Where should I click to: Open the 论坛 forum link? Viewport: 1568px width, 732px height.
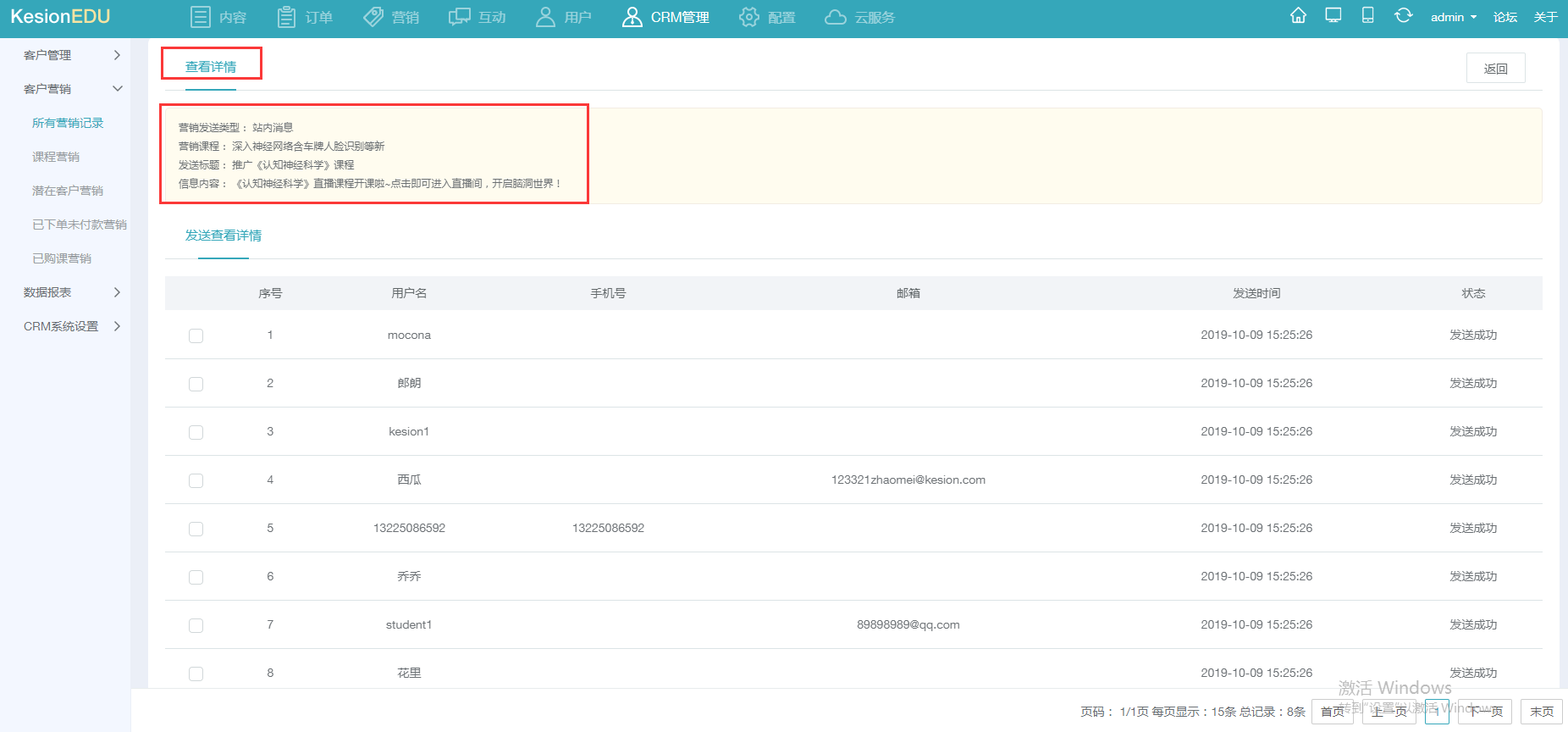[x=1505, y=17]
